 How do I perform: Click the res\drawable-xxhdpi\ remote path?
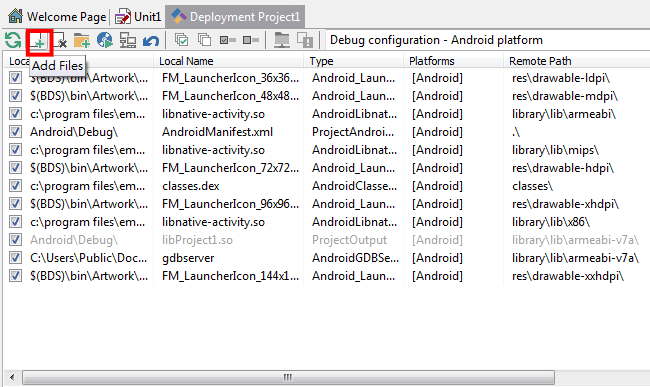(x=568, y=276)
